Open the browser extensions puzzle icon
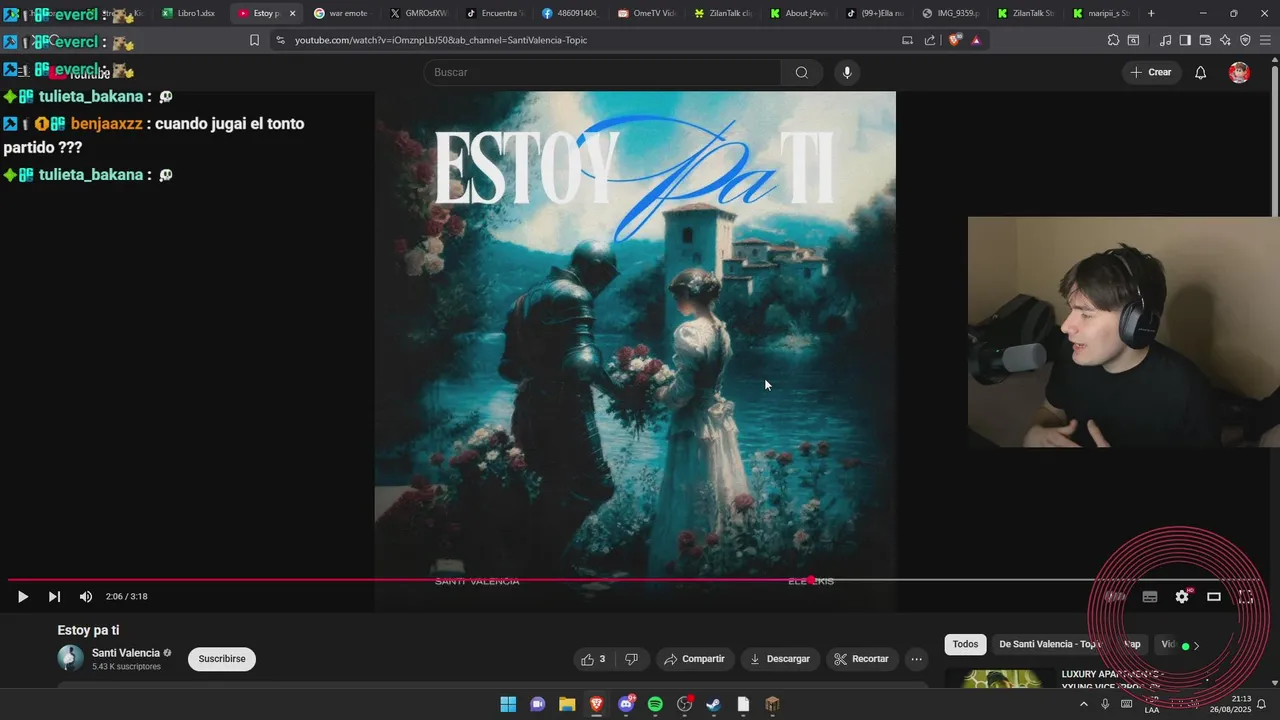1280x720 pixels. click(1113, 40)
